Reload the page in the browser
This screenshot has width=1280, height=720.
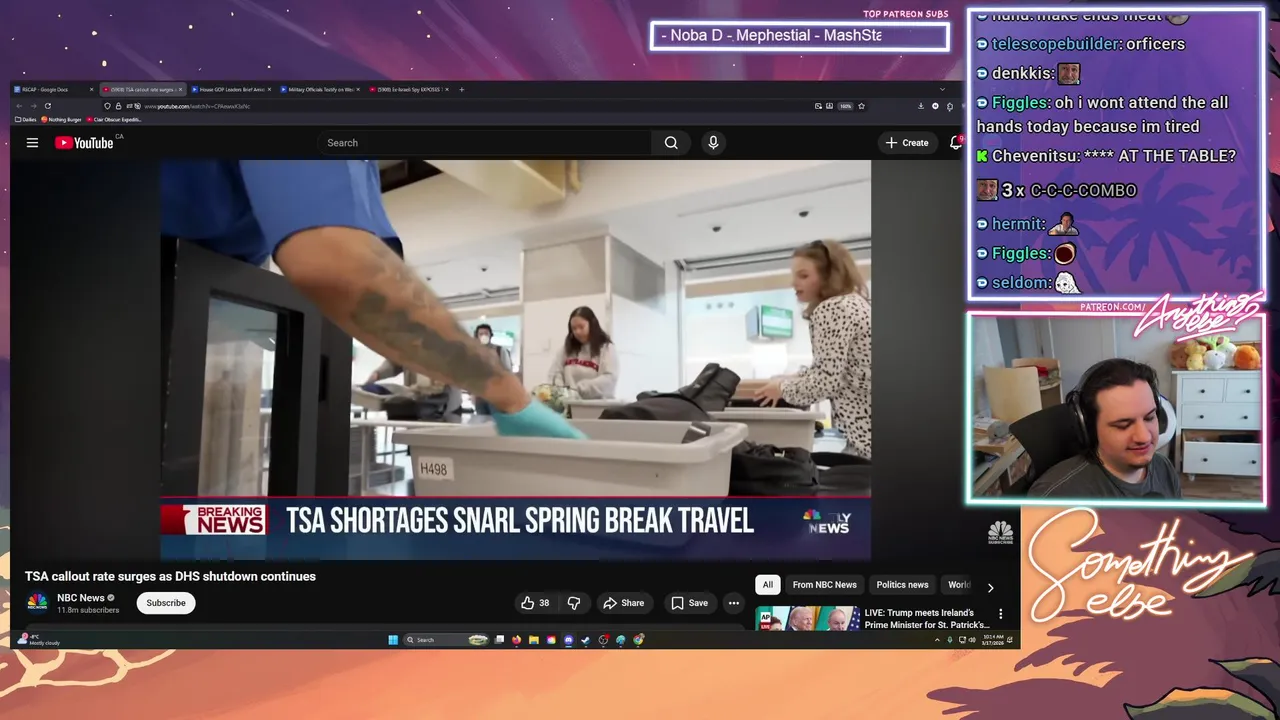pos(47,106)
